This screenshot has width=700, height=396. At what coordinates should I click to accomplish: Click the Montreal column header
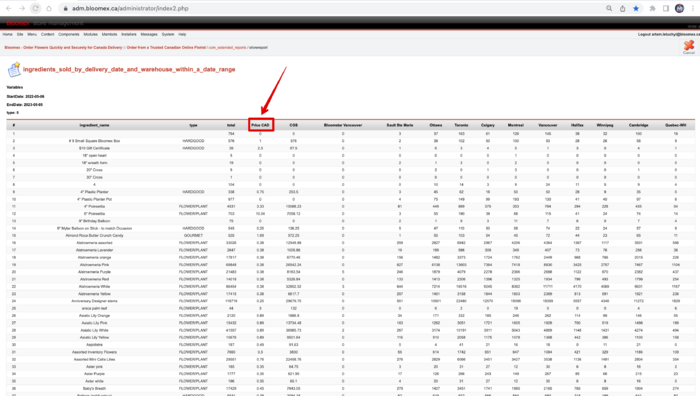tap(516, 125)
